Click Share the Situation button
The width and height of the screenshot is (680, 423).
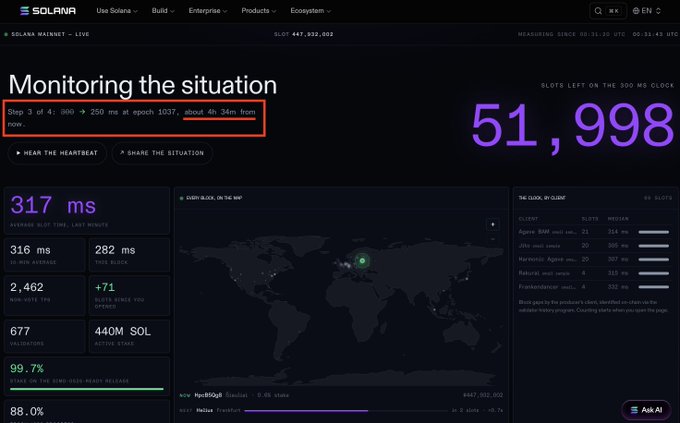(162, 153)
